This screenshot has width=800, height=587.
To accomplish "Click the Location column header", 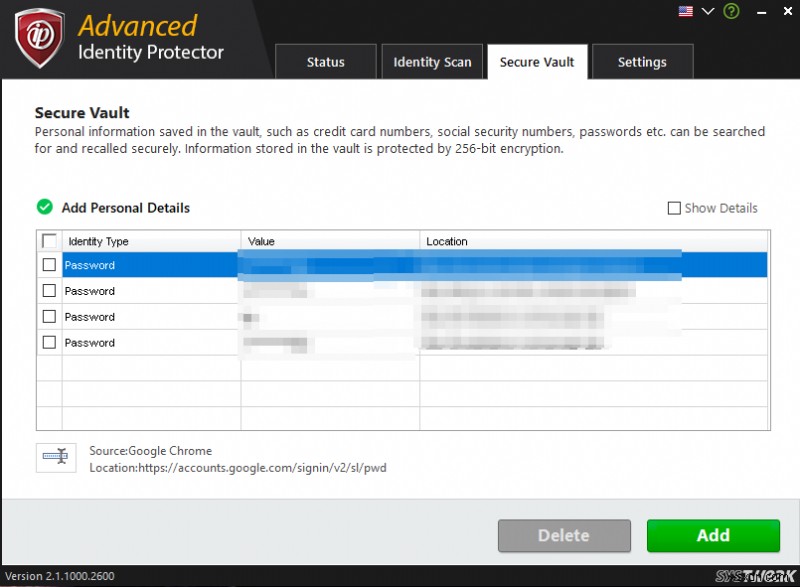I will point(447,240).
